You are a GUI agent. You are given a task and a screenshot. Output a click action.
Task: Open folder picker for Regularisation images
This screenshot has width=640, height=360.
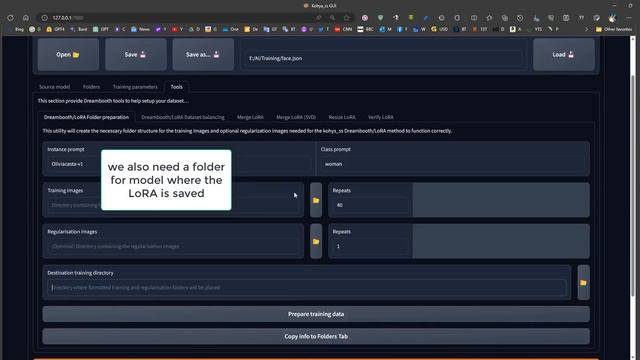click(316, 241)
